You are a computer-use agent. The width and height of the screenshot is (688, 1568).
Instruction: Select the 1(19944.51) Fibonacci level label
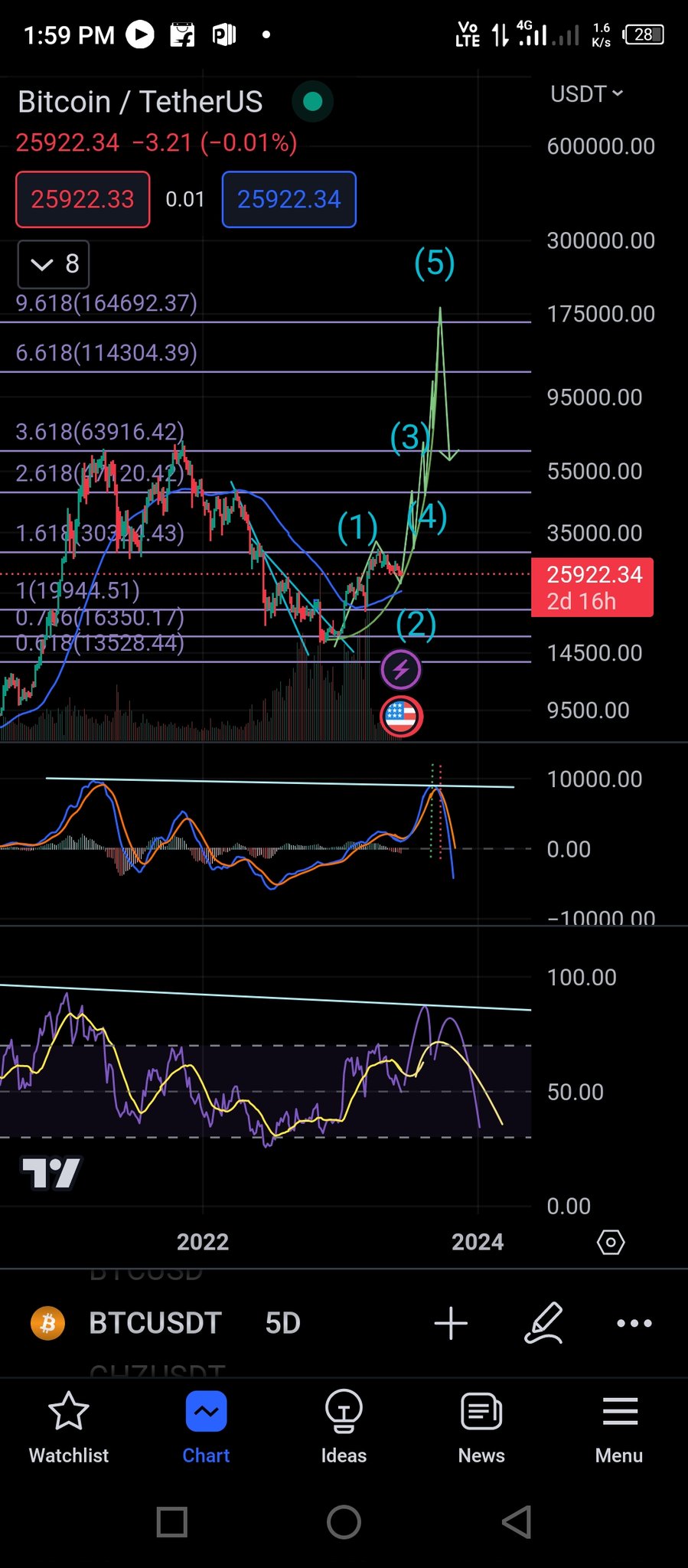(78, 590)
